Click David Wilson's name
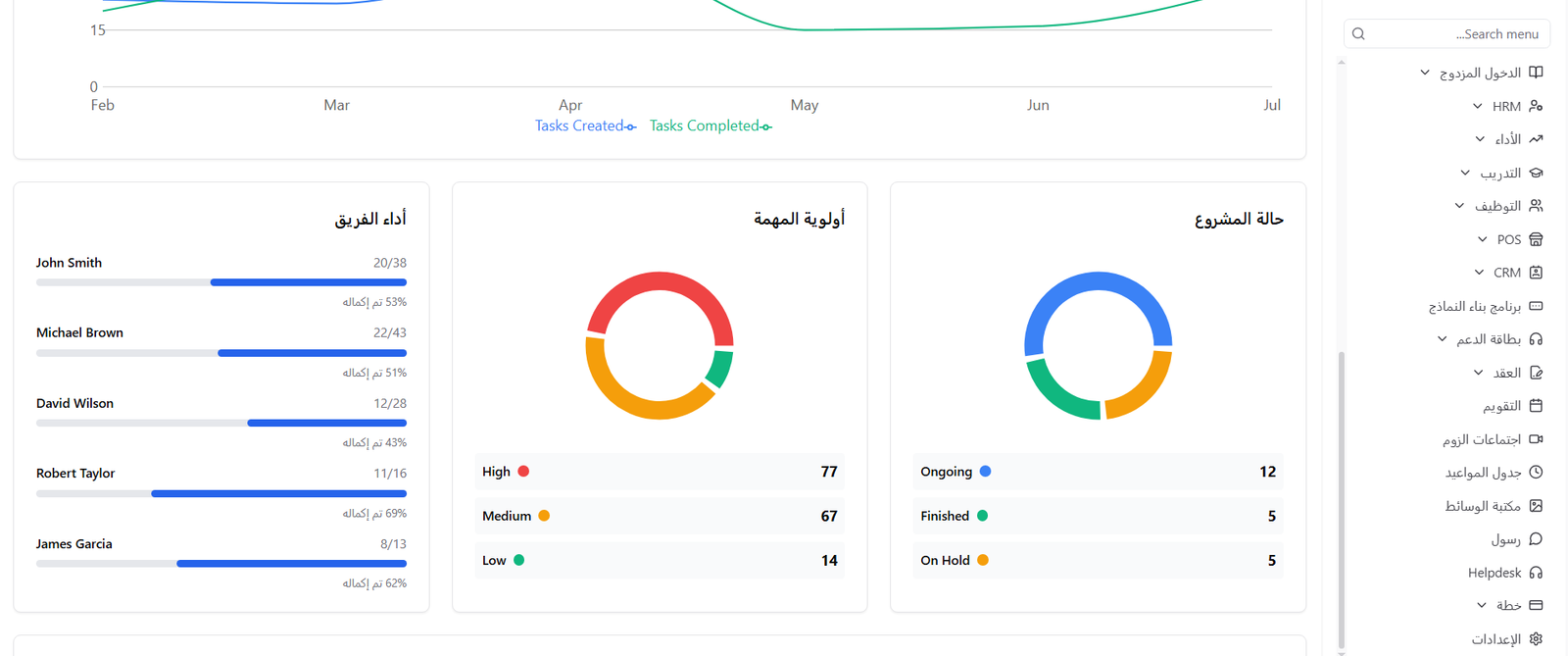Viewport: 1568px width, 656px height. pos(74,403)
